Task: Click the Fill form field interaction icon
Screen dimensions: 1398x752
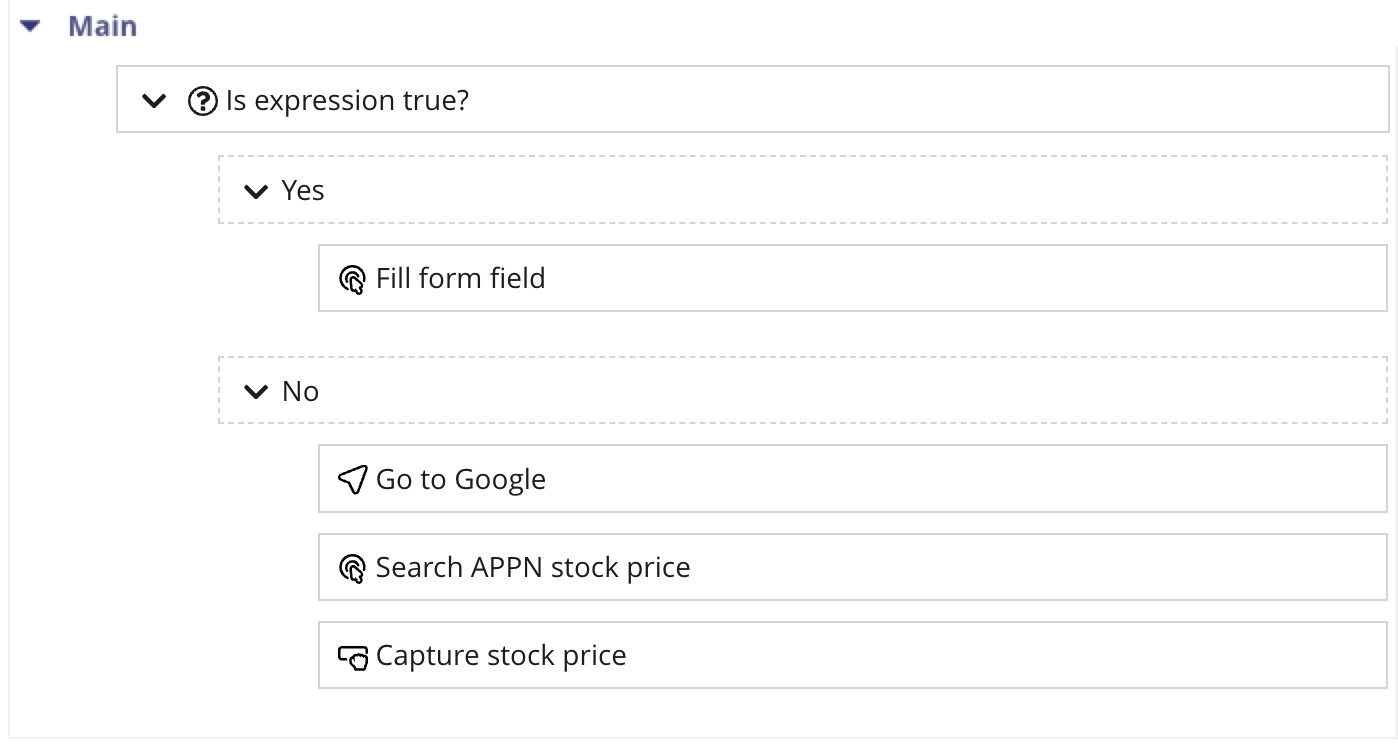Action: (x=352, y=279)
